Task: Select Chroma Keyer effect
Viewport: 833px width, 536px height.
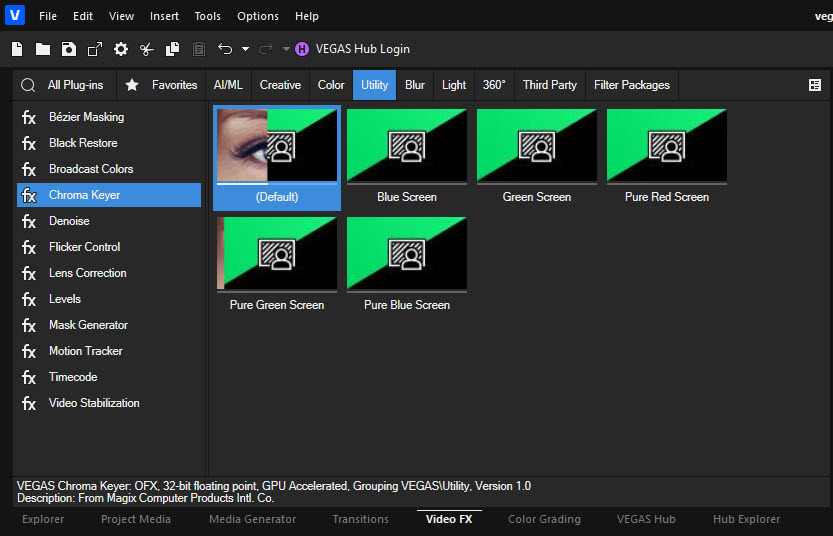Action: tap(109, 195)
